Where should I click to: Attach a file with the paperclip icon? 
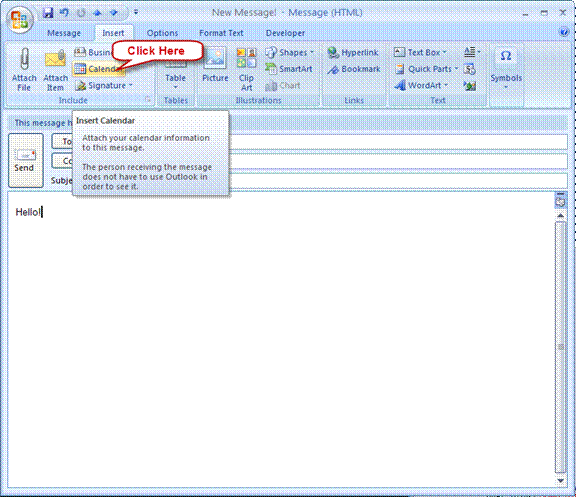coord(24,70)
